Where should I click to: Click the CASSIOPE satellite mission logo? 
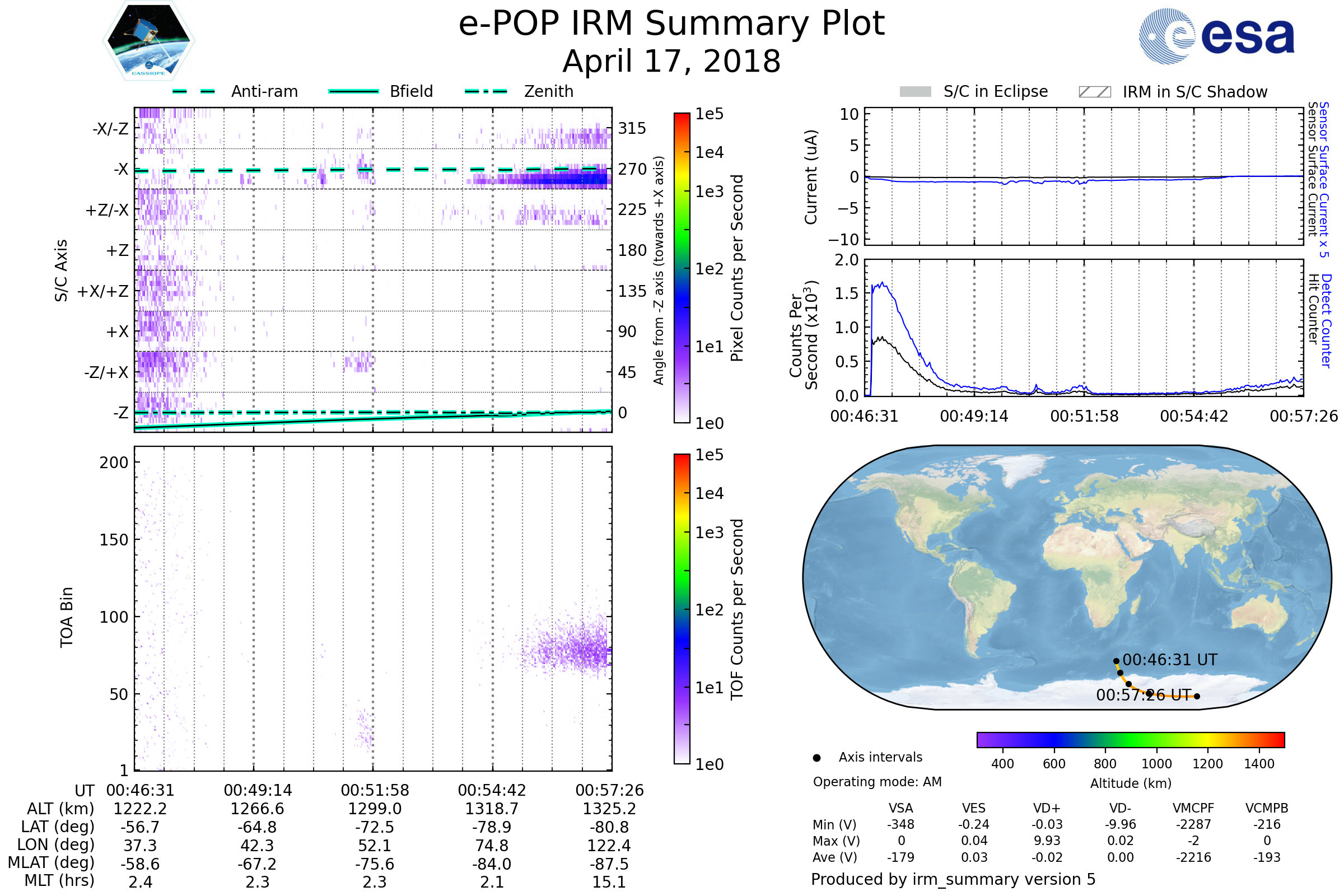tap(148, 40)
